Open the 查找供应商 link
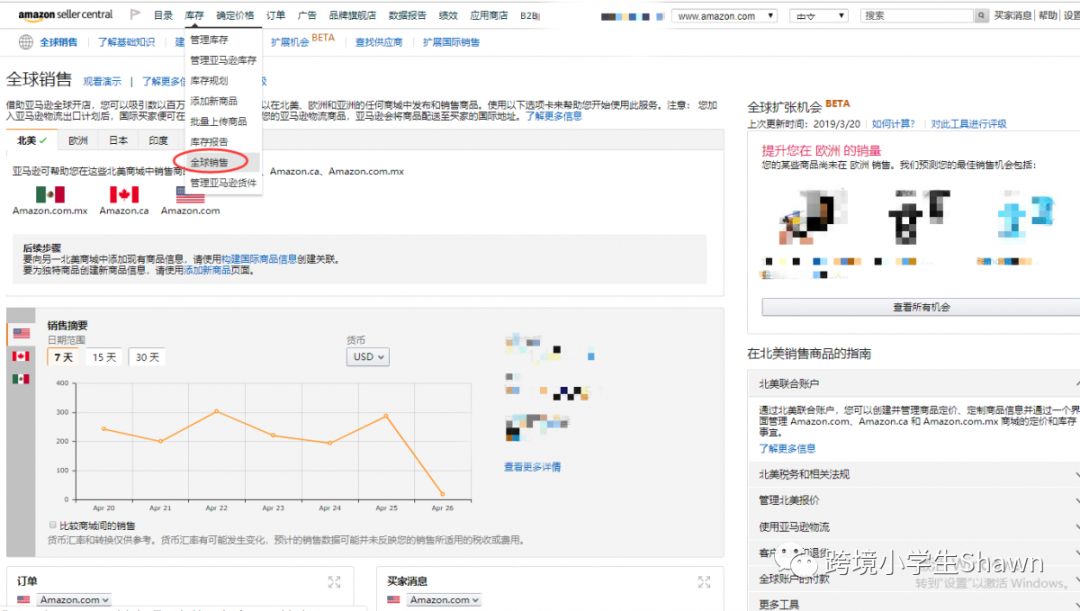This screenshot has width=1080, height=611. click(x=379, y=42)
